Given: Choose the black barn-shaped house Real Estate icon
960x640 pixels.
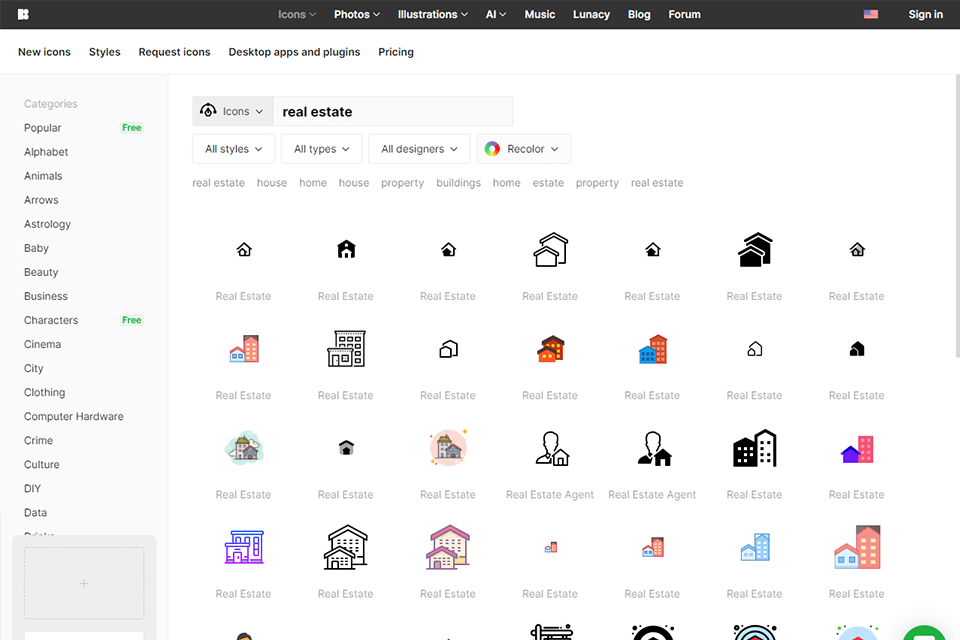Looking at the screenshot, I should tap(346, 249).
